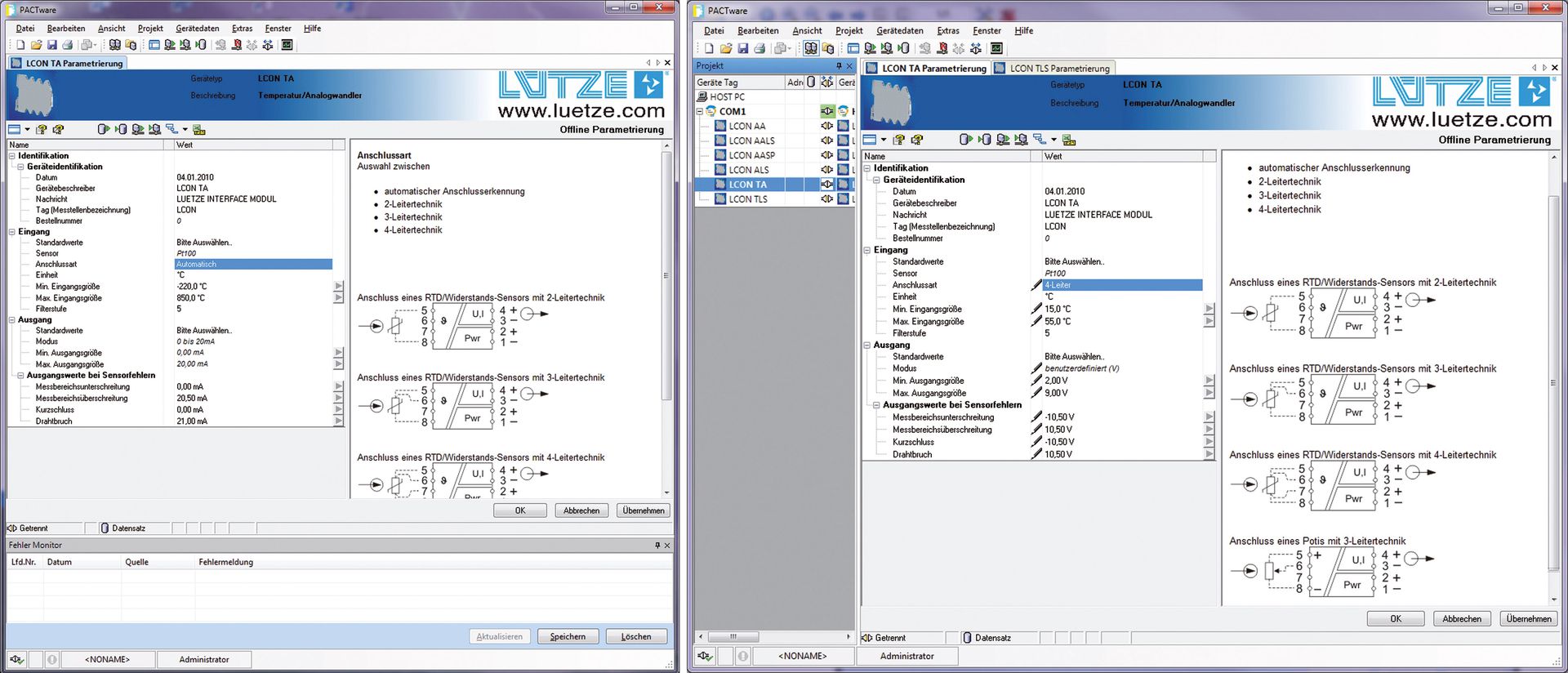Select LCON TLS in the Projekt tree
Screen dimensions: 1568x673
[748, 199]
